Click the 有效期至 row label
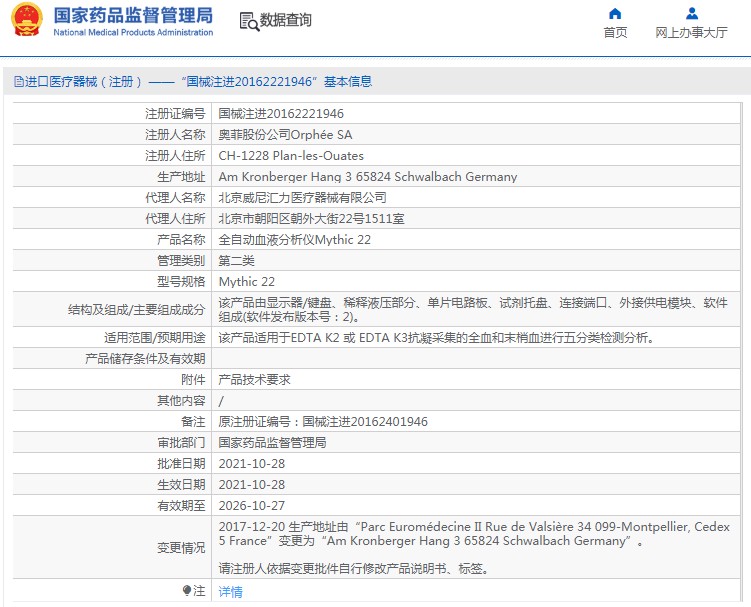This screenshot has width=751, height=607. click(x=181, y=505)
